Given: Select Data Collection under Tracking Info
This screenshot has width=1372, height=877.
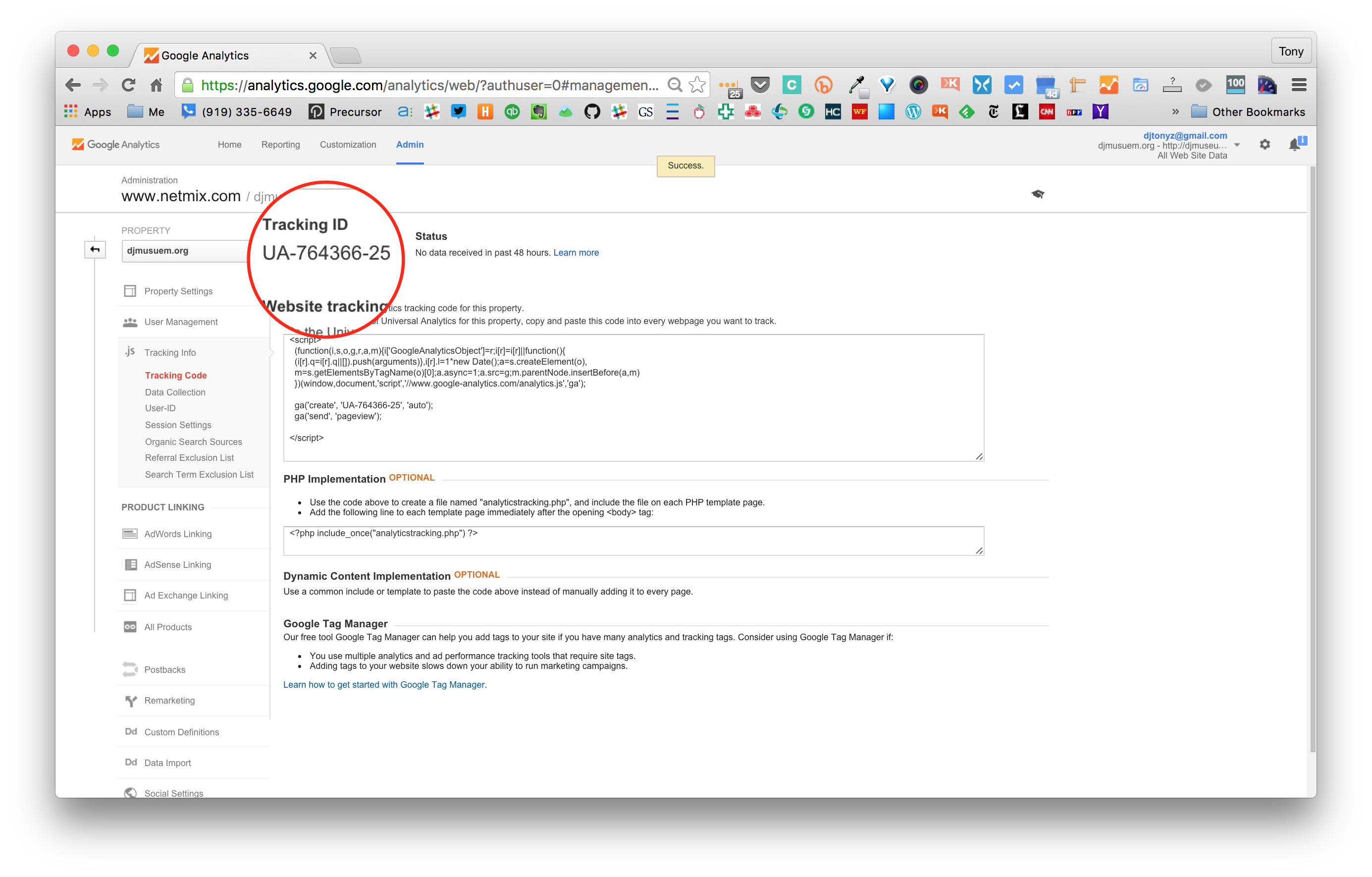Looking at the screenshot, I should 175,392.
